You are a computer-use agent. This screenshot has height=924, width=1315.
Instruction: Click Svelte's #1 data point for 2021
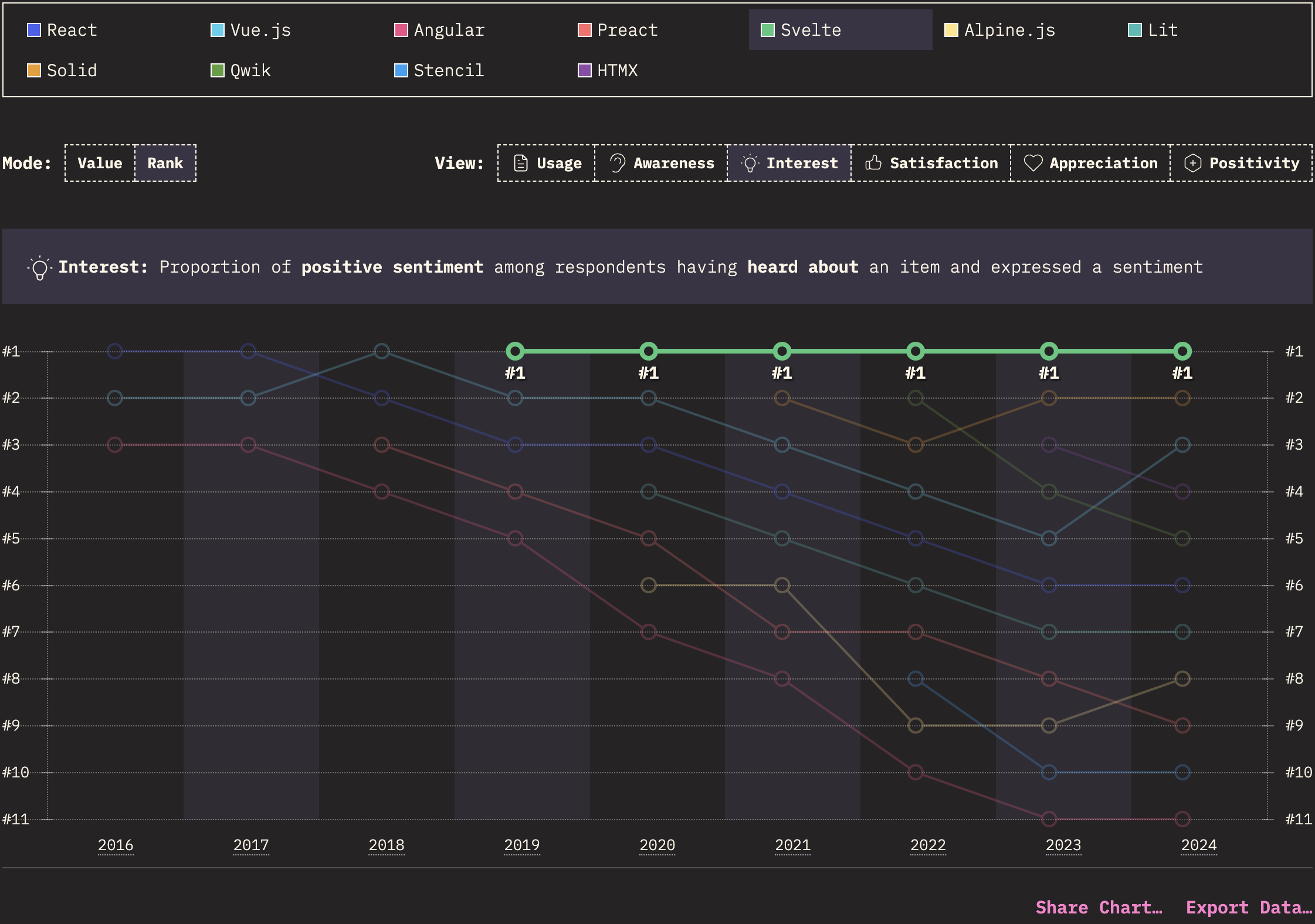[782, 351]
